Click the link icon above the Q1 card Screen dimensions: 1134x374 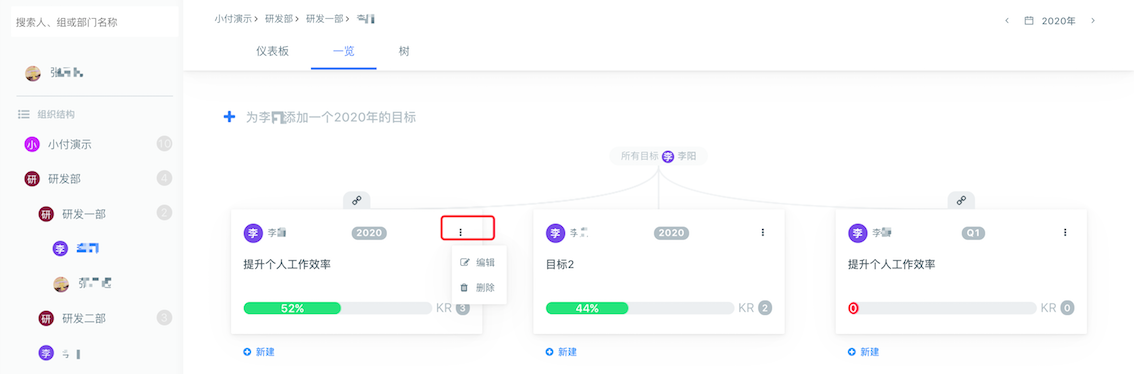click(961, 200)
